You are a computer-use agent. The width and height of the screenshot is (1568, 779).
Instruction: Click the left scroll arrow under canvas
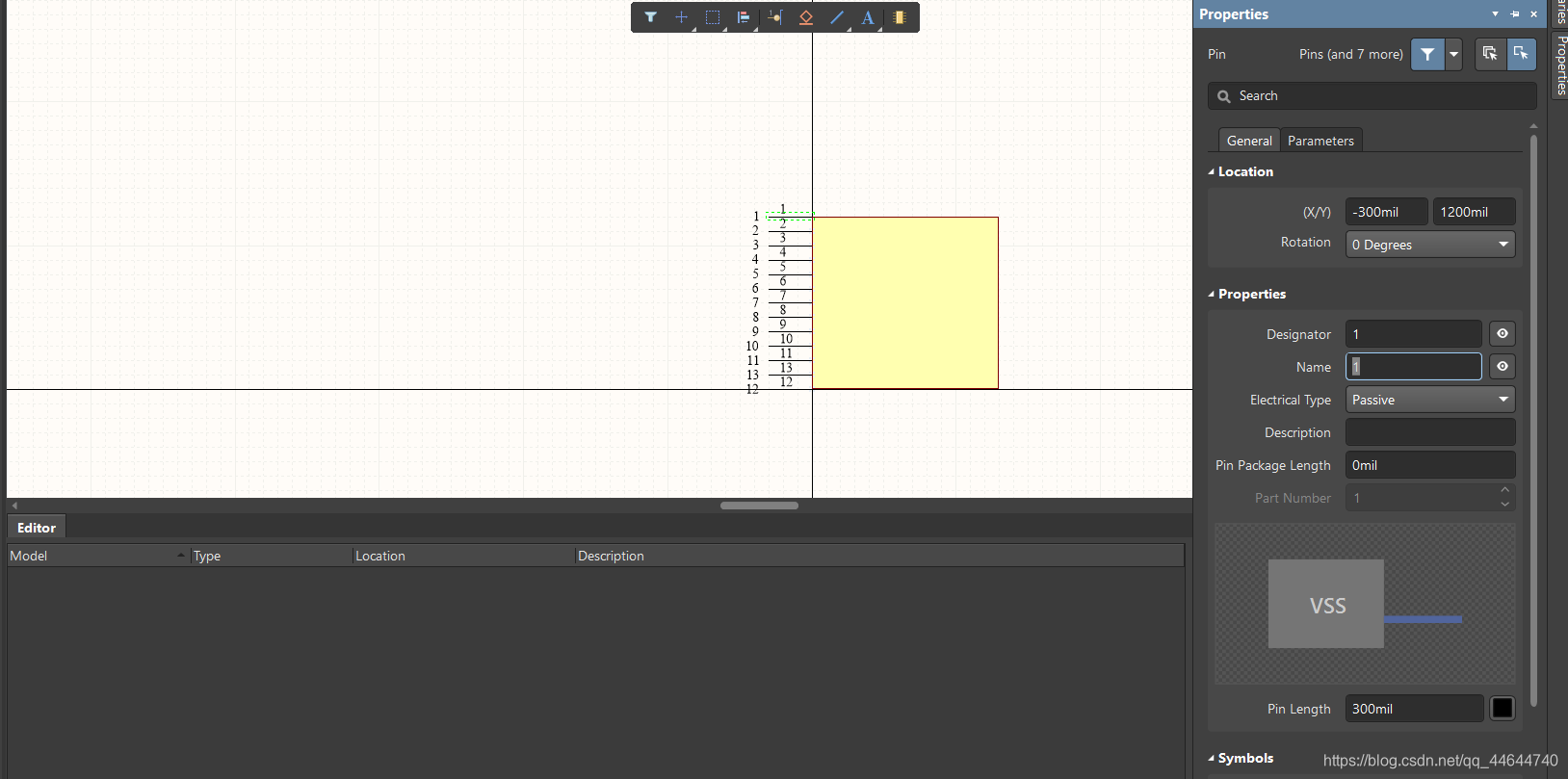pyautogui.click(x=14, y=506)
